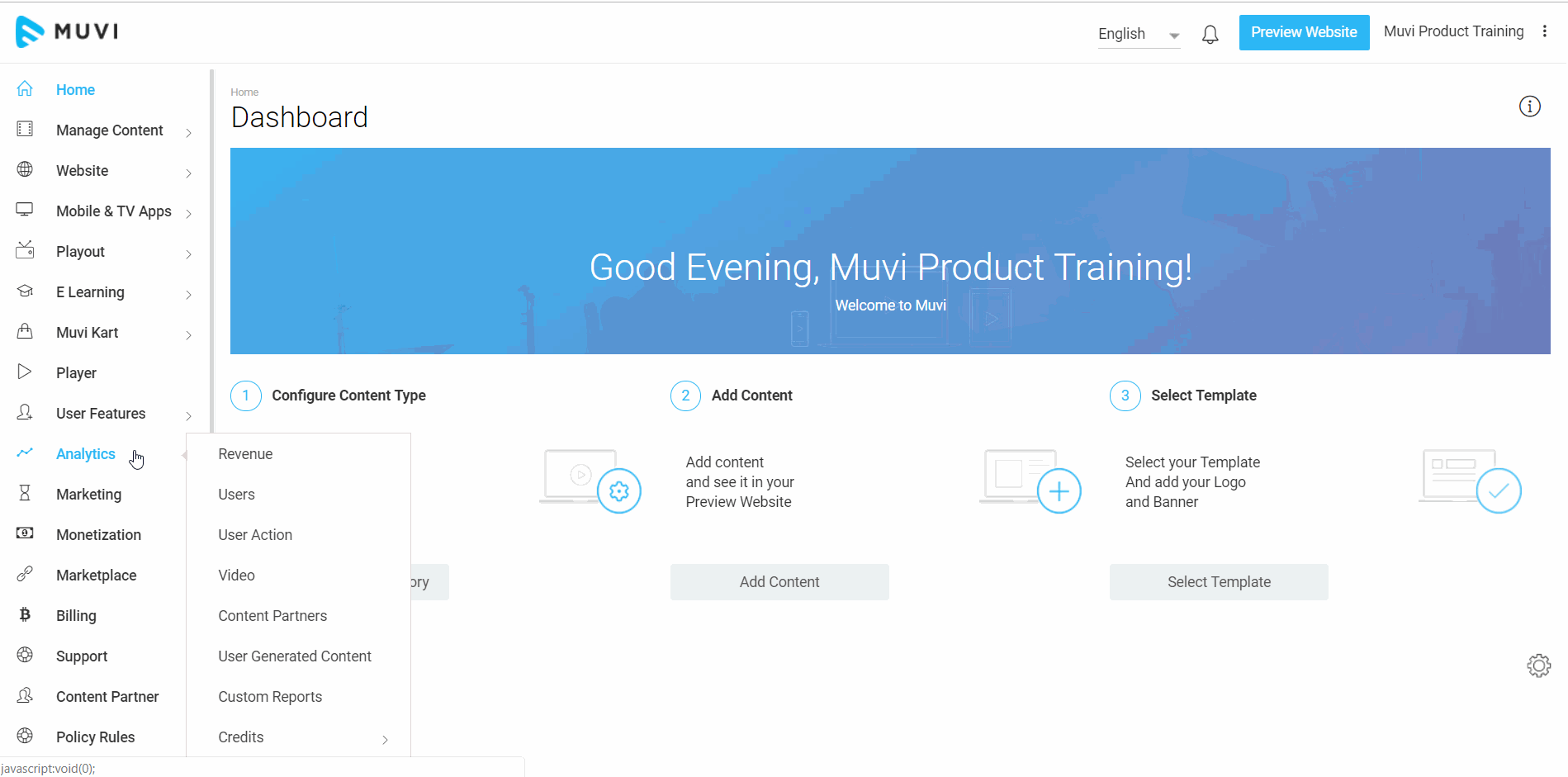Click the Monetization money icon
Image resolution: width=1568 pixels, height=777 pixels.
pyautogui.click(x=25, y=533)
